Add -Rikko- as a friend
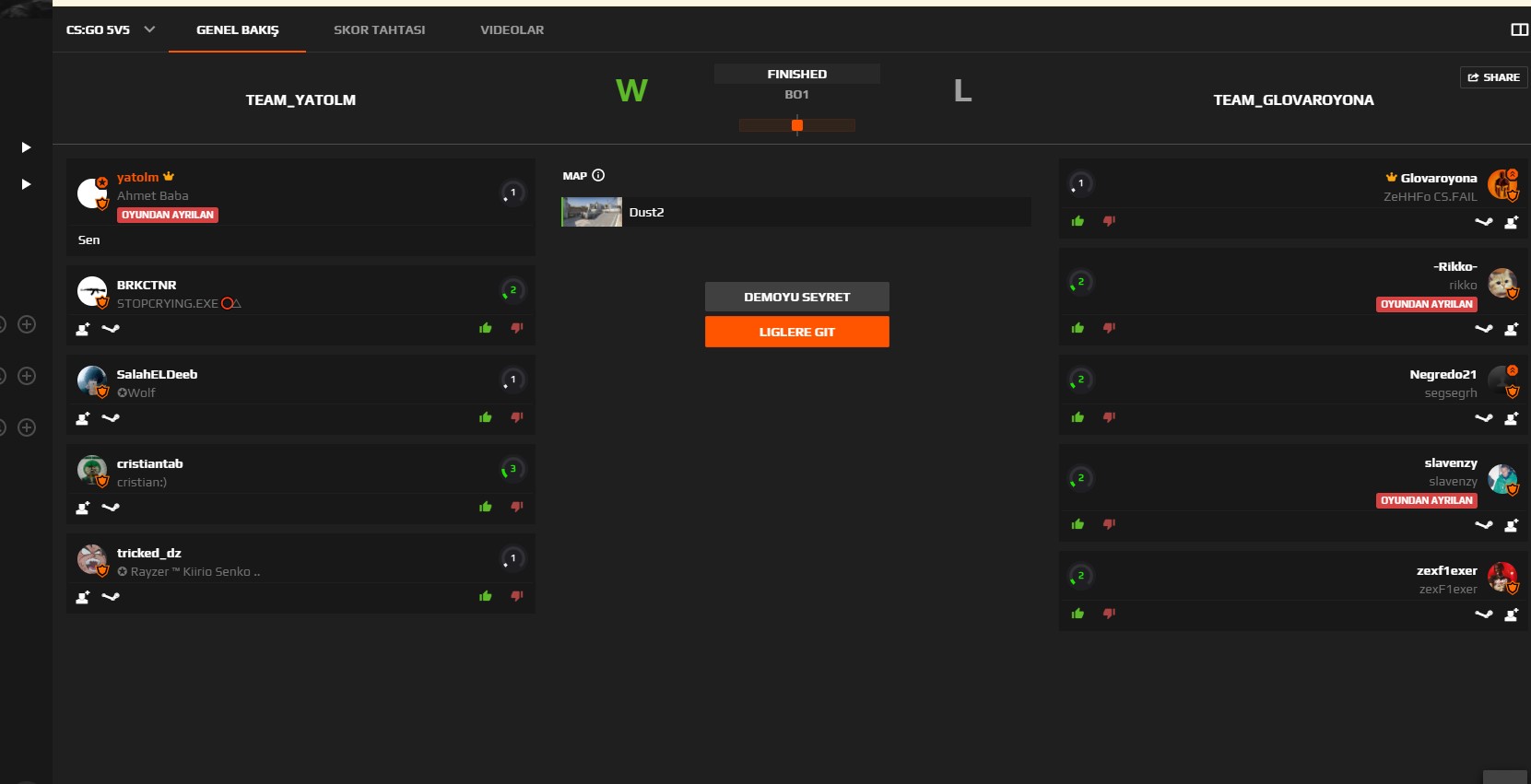Viewport: 1531px width, 784px height. coord(1512,329)
